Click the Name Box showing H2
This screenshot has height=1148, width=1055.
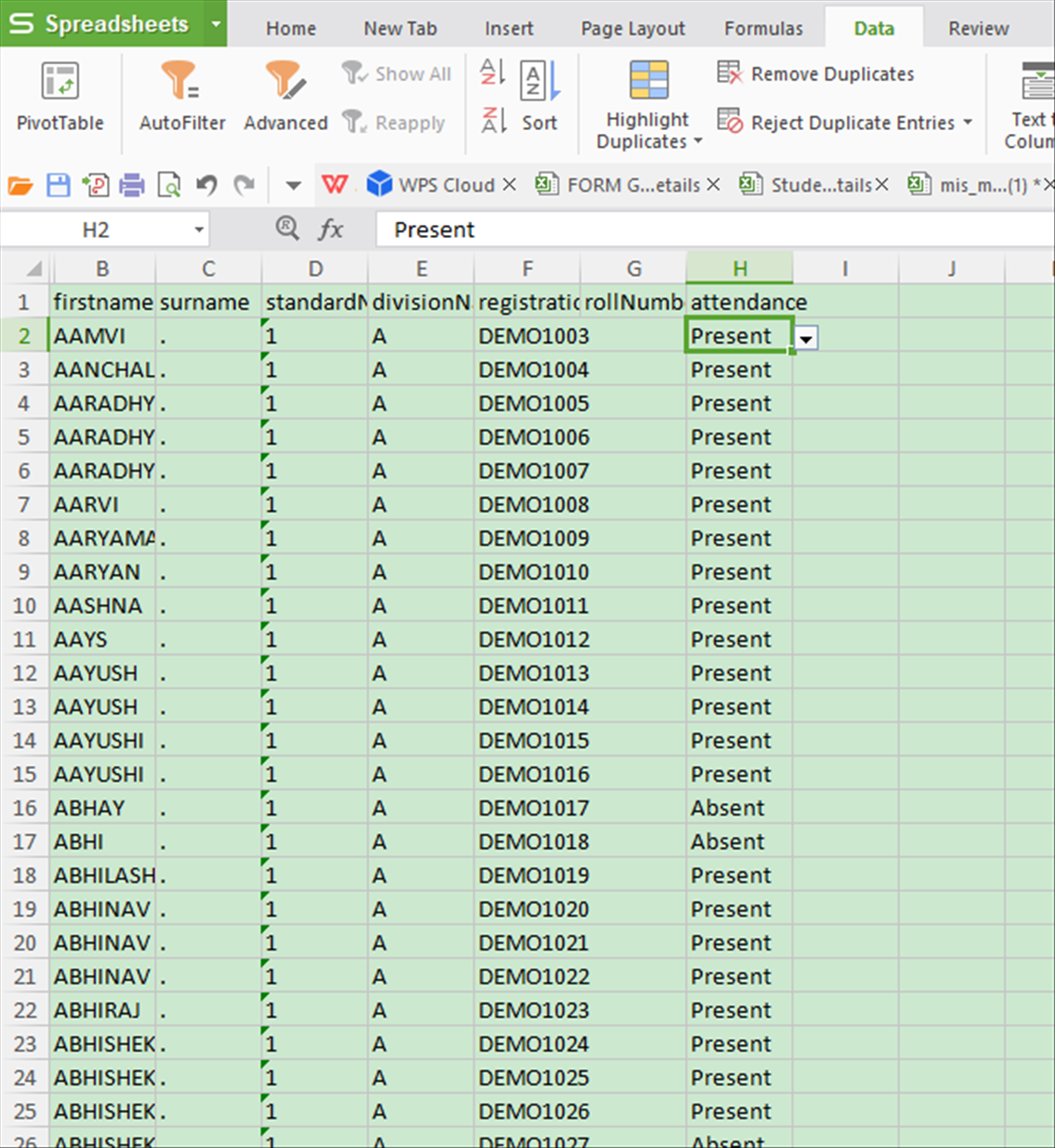coord(96,229)
